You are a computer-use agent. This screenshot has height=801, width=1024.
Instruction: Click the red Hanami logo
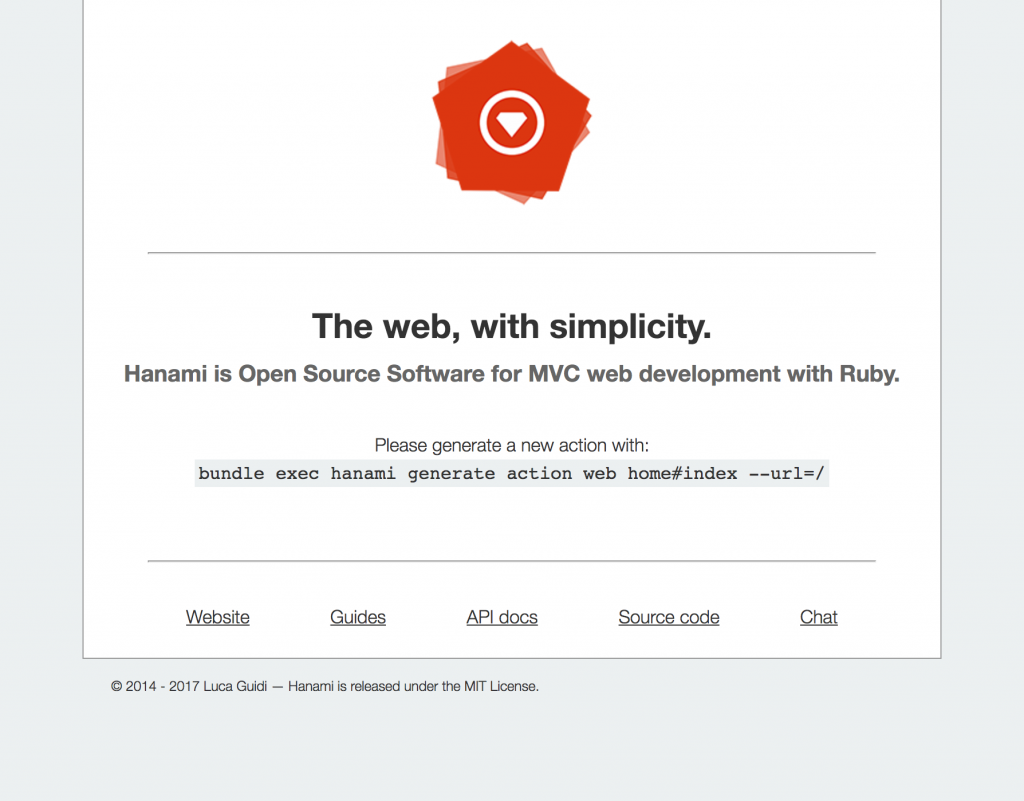512,122
